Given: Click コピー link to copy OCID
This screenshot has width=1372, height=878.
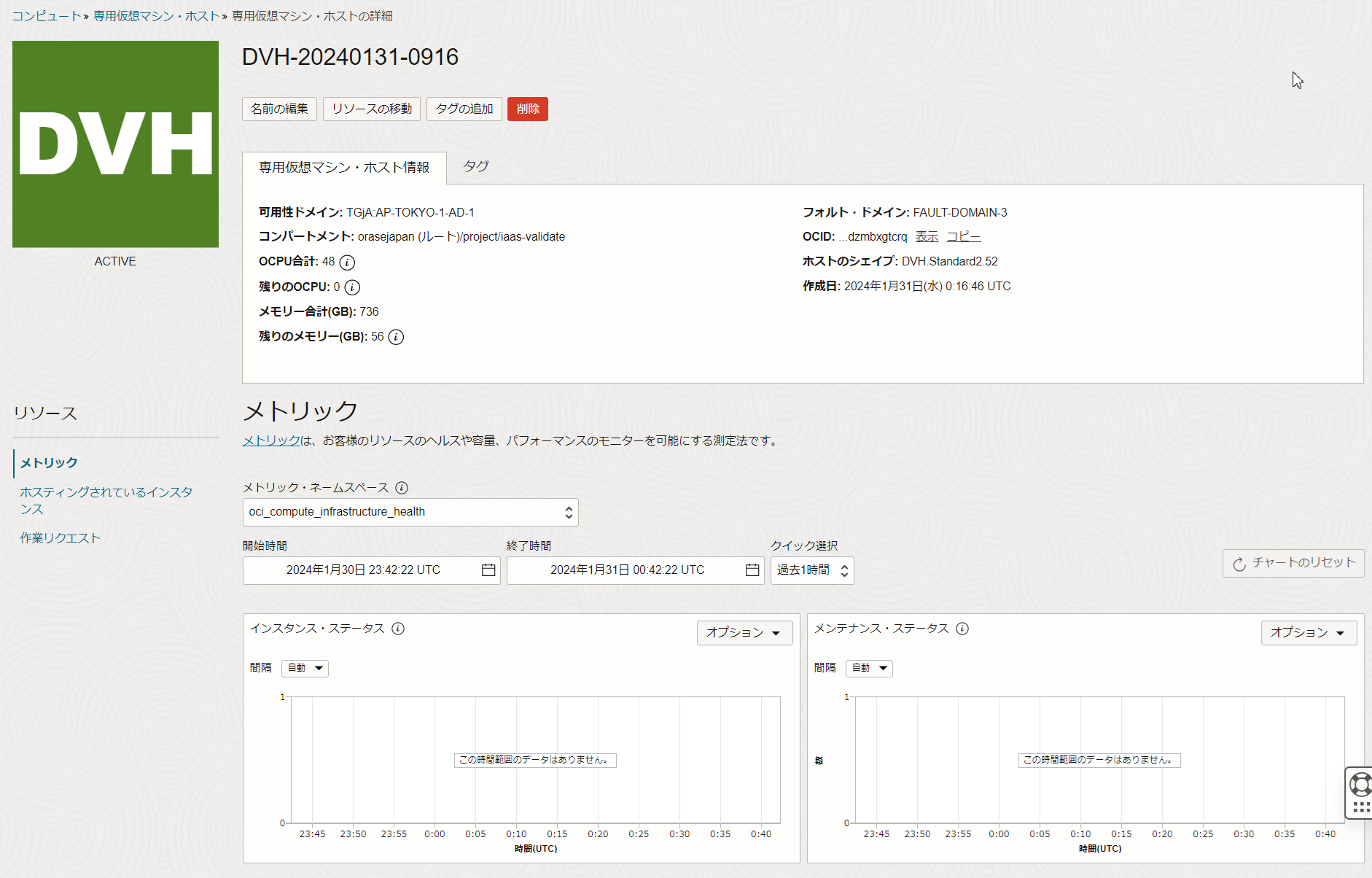Looking at the screenshot, I should (964, 236).
